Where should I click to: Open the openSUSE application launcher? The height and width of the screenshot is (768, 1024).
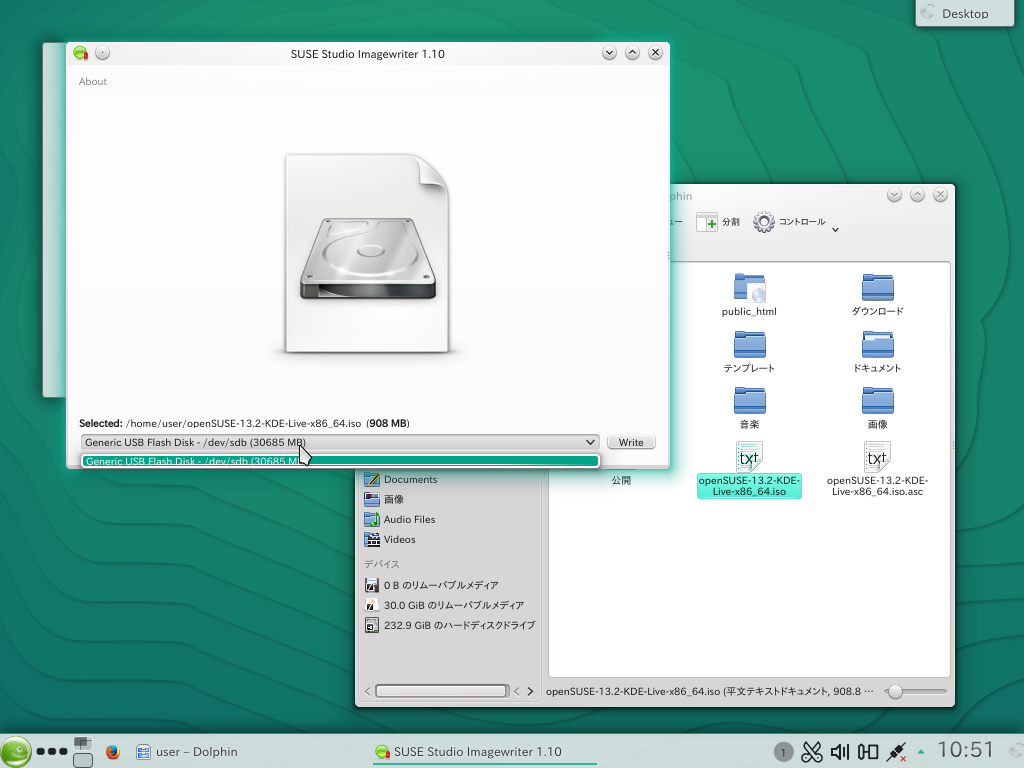[x=15, y=752]
